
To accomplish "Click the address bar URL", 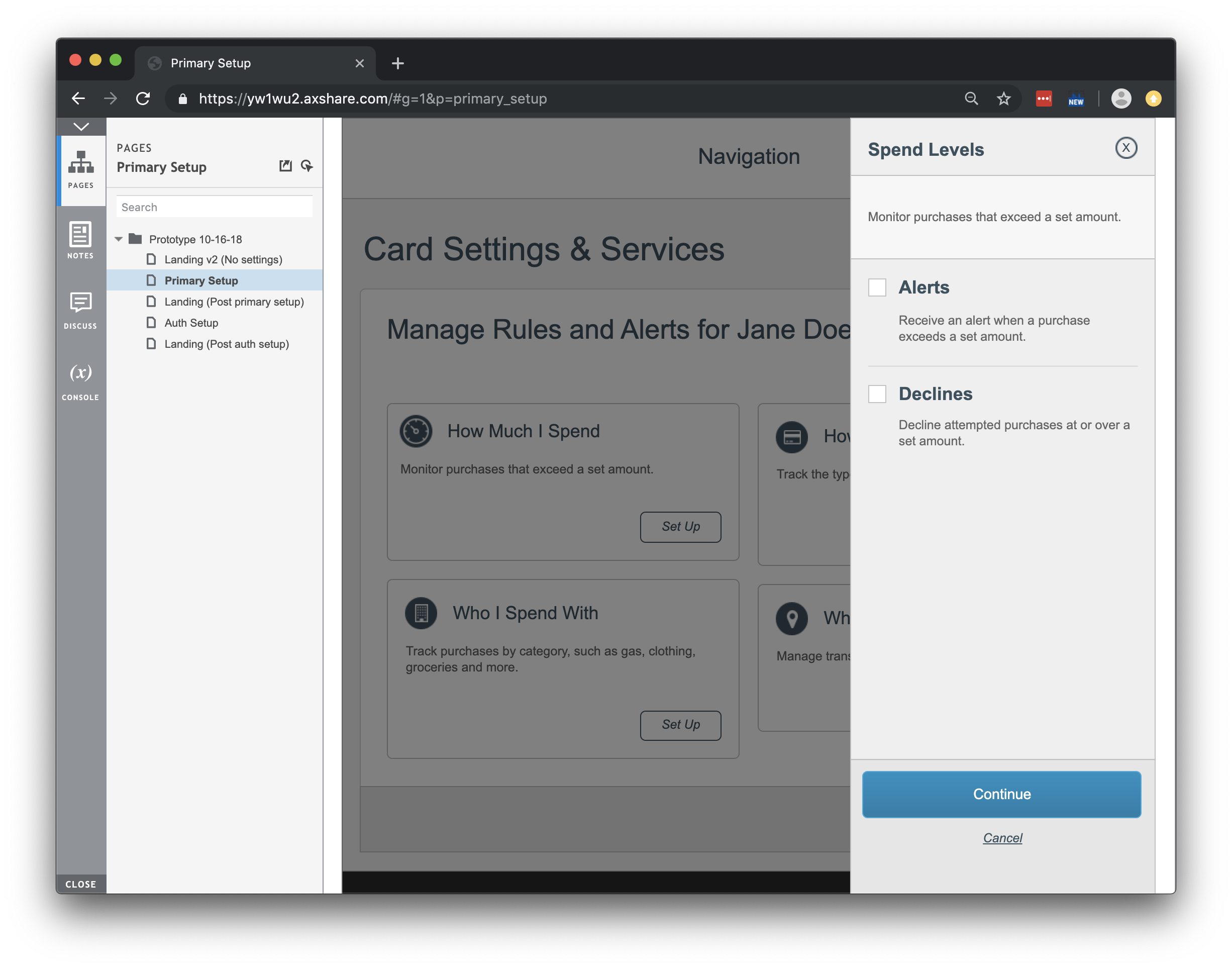I will pos(373,99).
